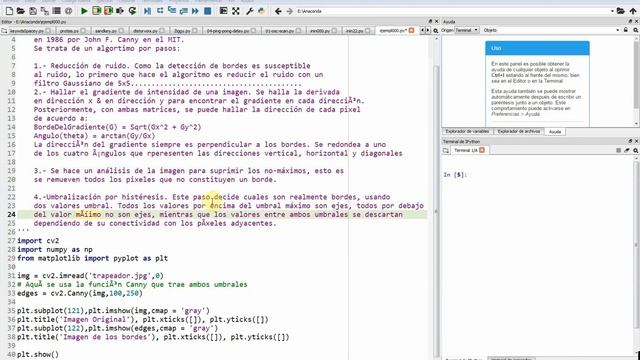Open the IPython terminal options icon
Screen dimensions: 640x360
pyautogui.click(x=636, y=151)
